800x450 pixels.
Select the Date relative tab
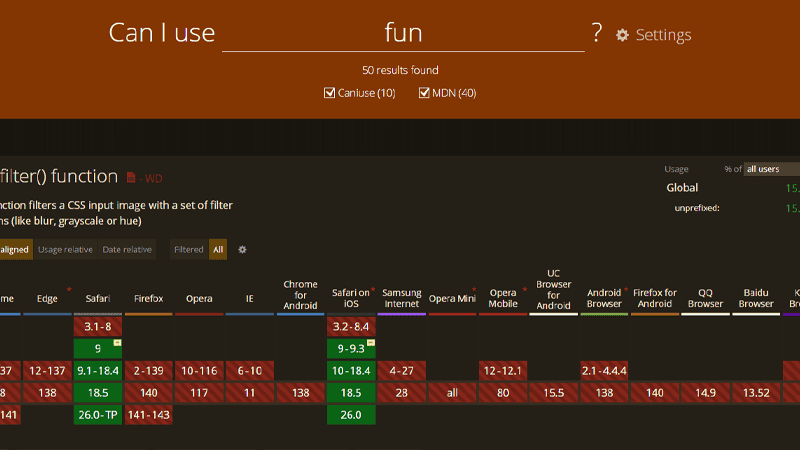click(127, 249)
